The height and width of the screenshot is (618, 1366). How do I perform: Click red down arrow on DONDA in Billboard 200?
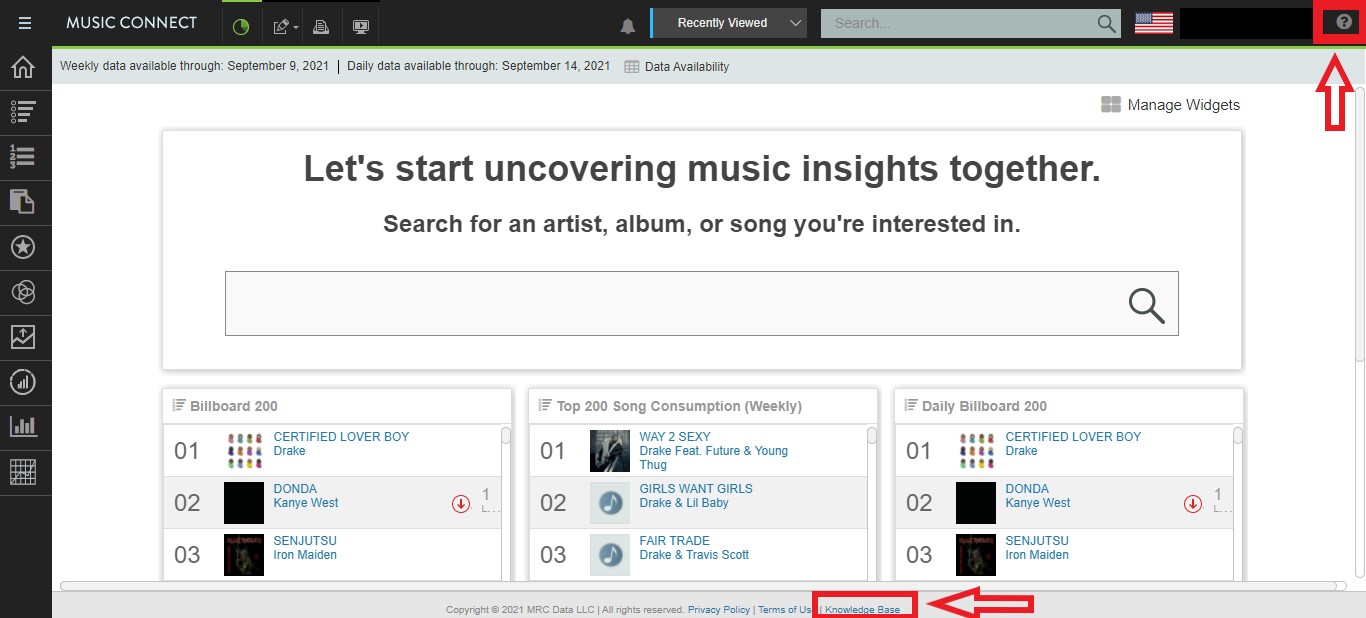tap(461, 504)
